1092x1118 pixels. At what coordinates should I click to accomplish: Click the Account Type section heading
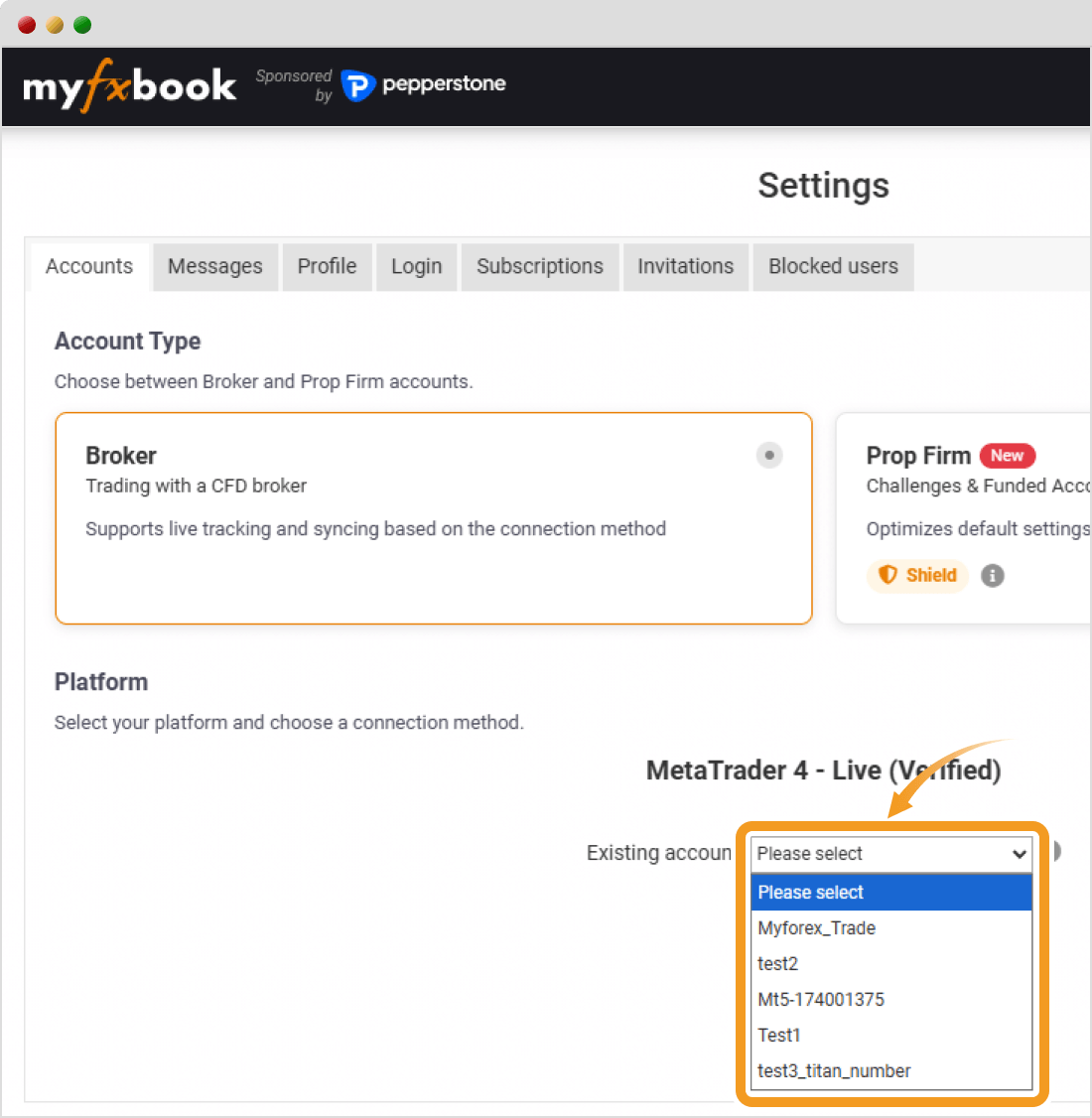pyautogui.click(x=128, y=342)
